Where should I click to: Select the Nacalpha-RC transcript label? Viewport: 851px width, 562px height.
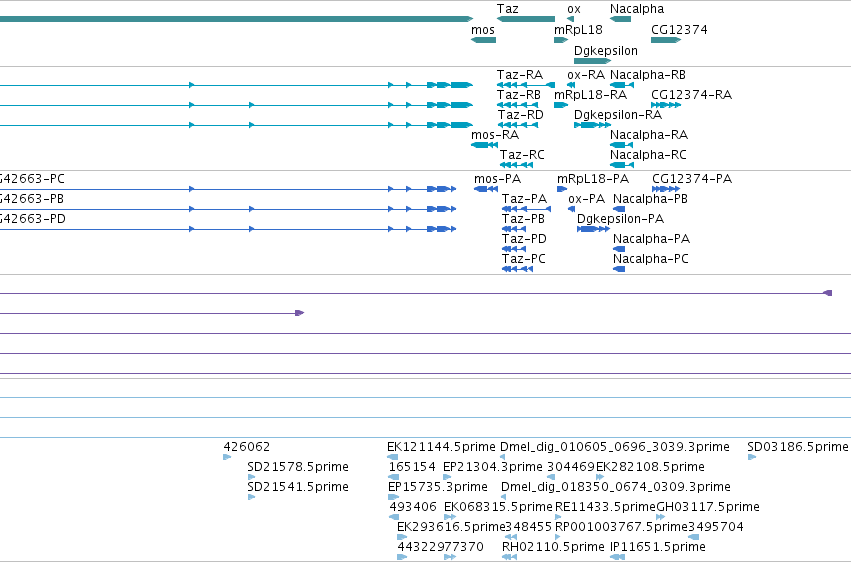pos(648,155)
